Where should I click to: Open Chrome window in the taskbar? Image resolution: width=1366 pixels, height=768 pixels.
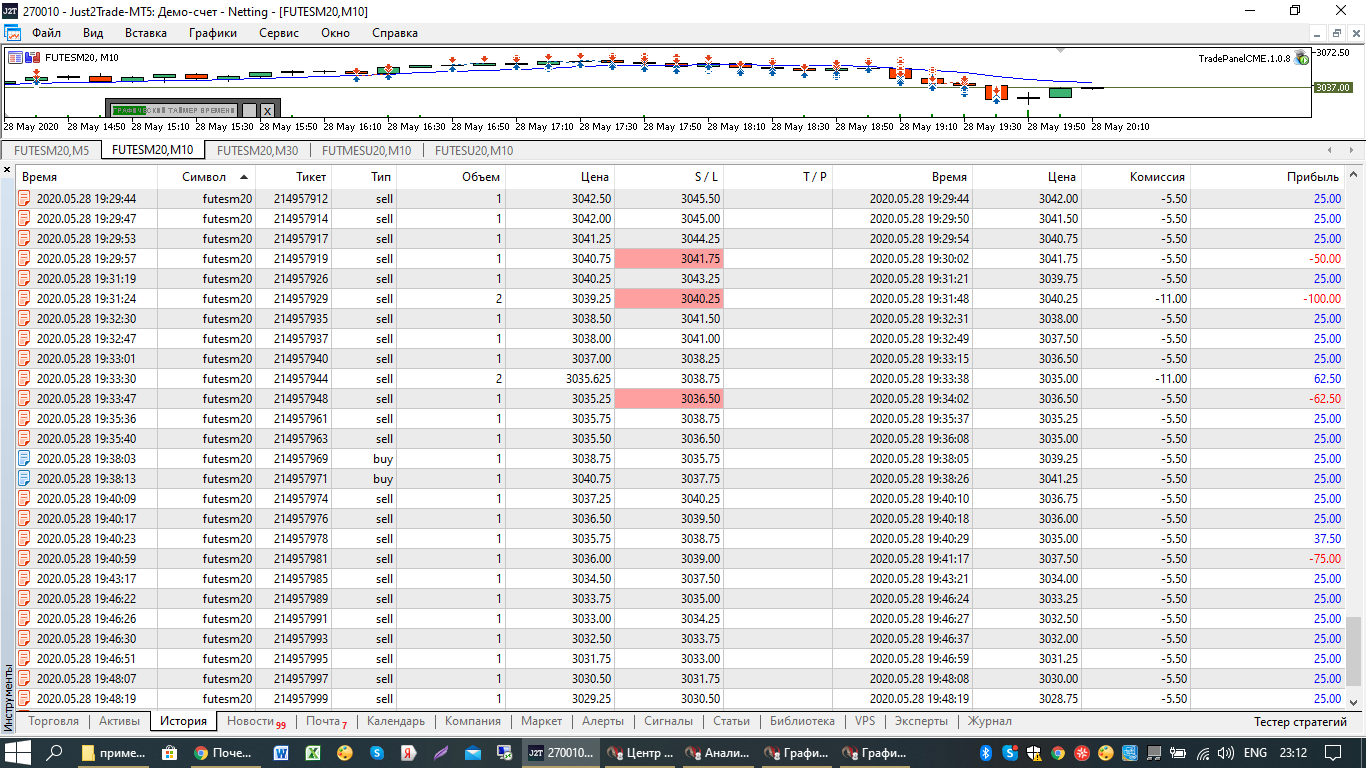[x=223, y=752]
